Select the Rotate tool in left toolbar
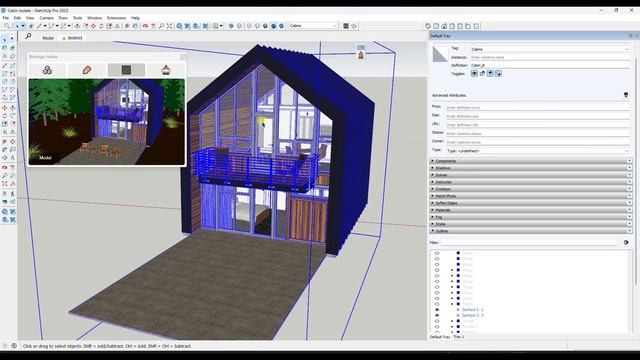The image size is (640, 360). [4, 116]
